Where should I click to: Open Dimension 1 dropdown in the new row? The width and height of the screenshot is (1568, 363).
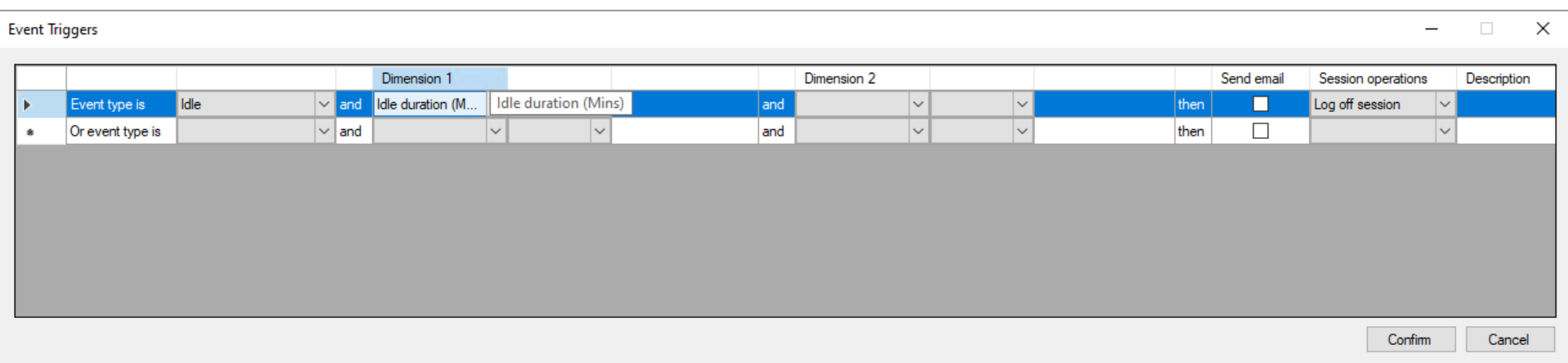(495, 131)
